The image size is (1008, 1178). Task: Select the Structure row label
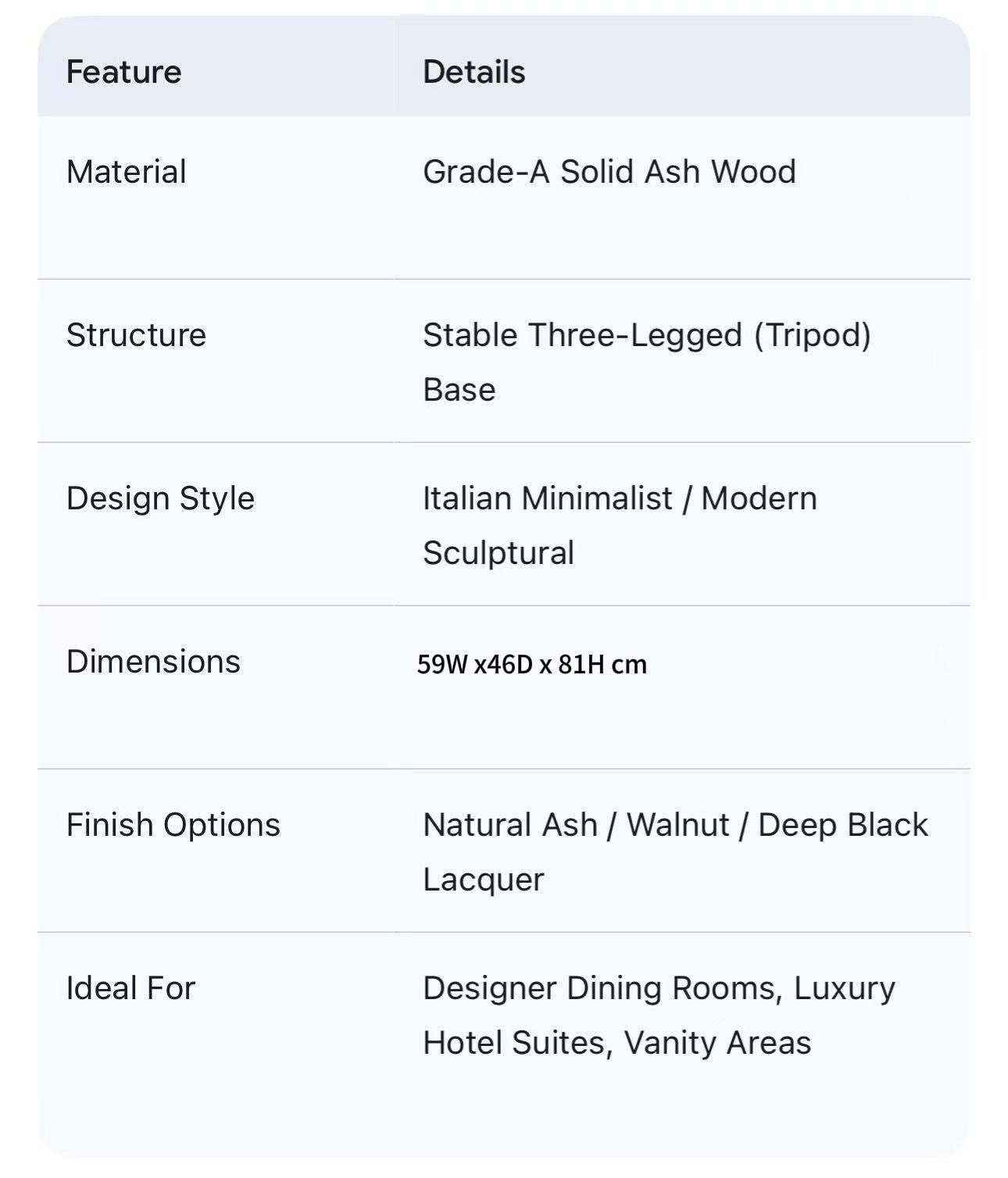pos(136,335)
